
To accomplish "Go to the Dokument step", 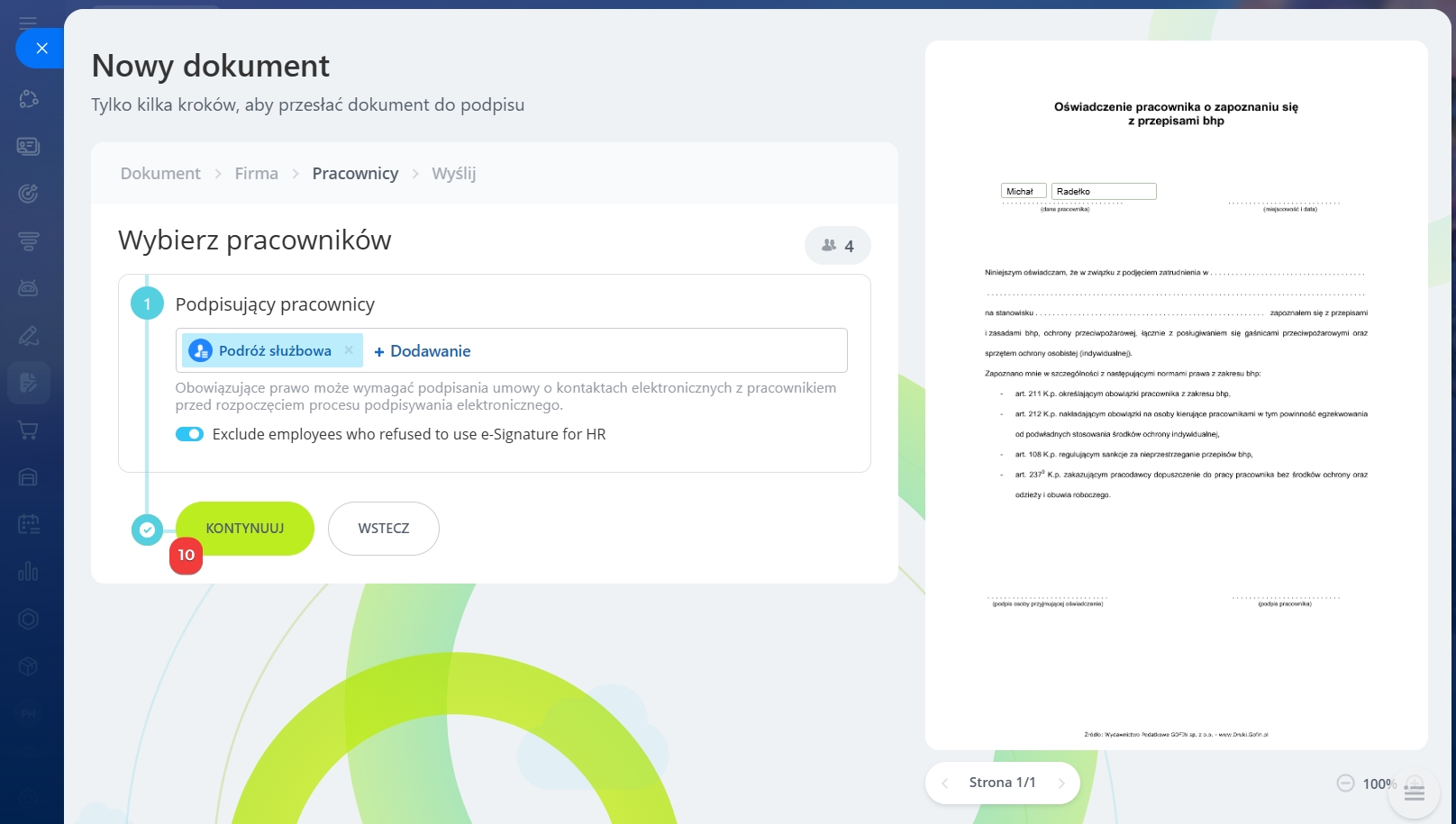I will click(160, 174).
